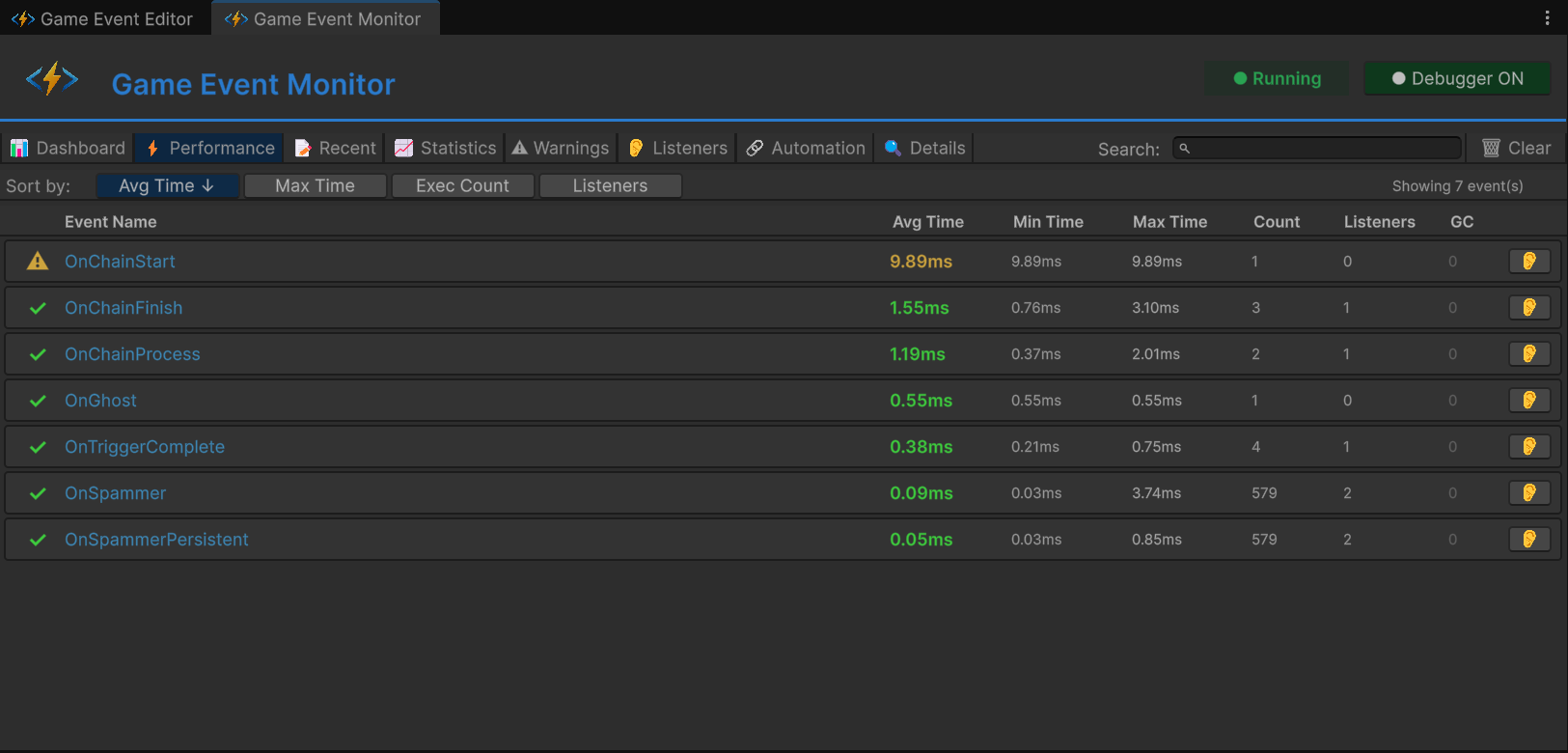Click the listener ear icon for OnSpammerPersistent
The image size is (1568, 753).
[x=1529, y=540]
